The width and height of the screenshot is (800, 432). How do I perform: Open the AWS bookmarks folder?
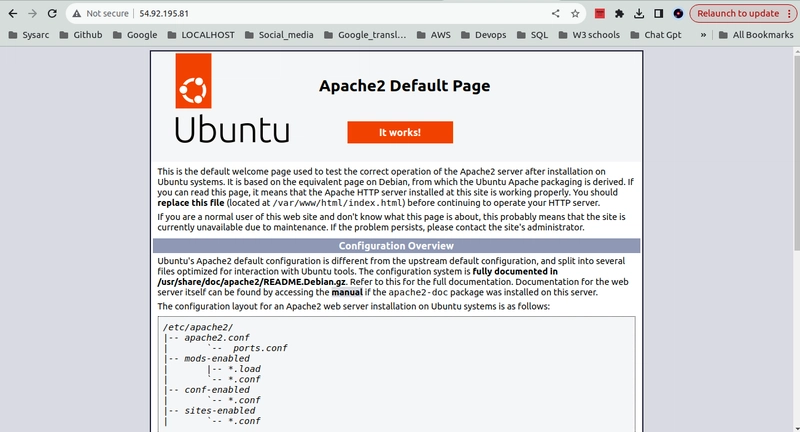434,35
